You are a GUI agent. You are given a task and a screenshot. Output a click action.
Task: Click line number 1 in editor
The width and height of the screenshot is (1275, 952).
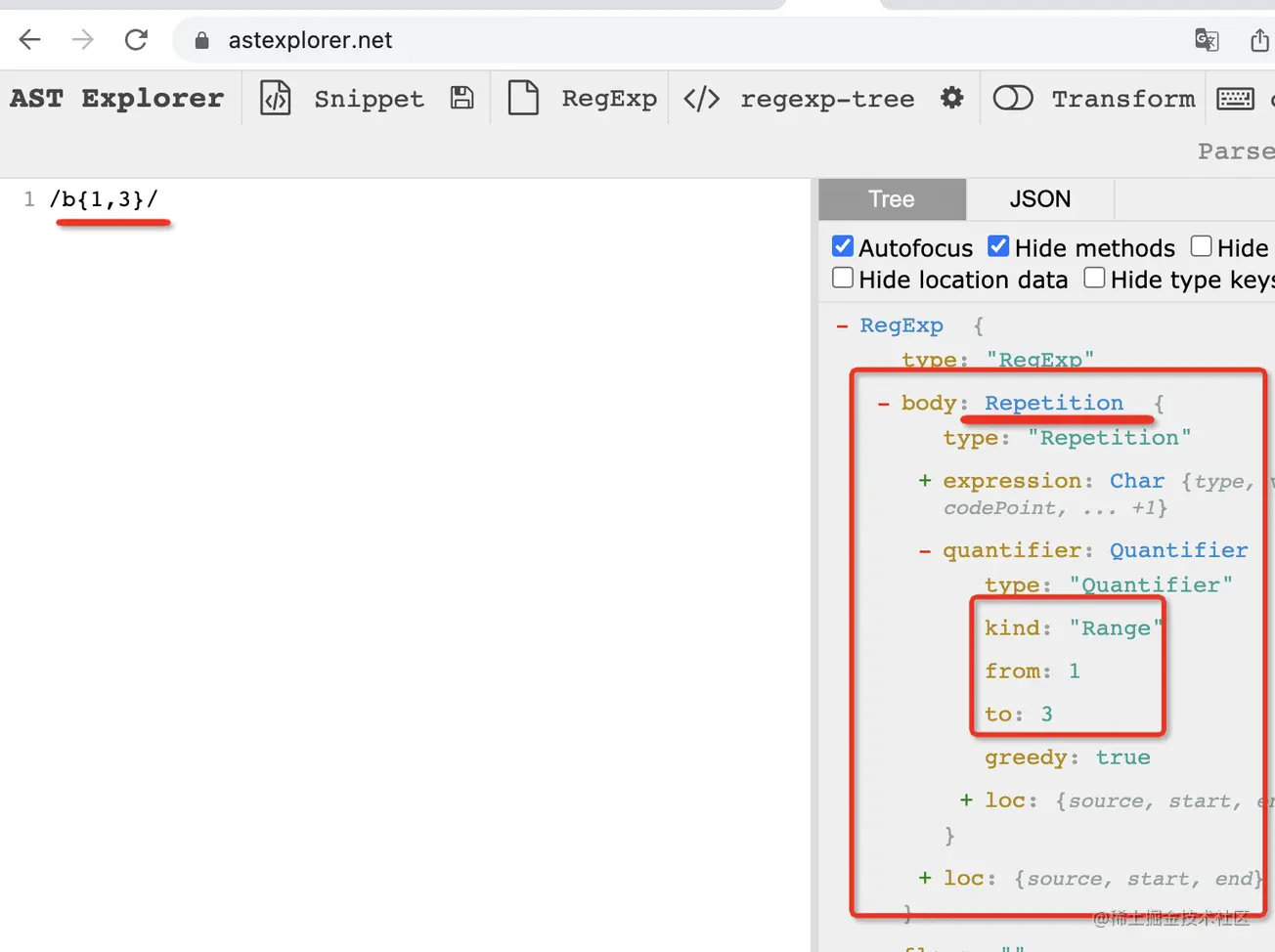[29, 199]
